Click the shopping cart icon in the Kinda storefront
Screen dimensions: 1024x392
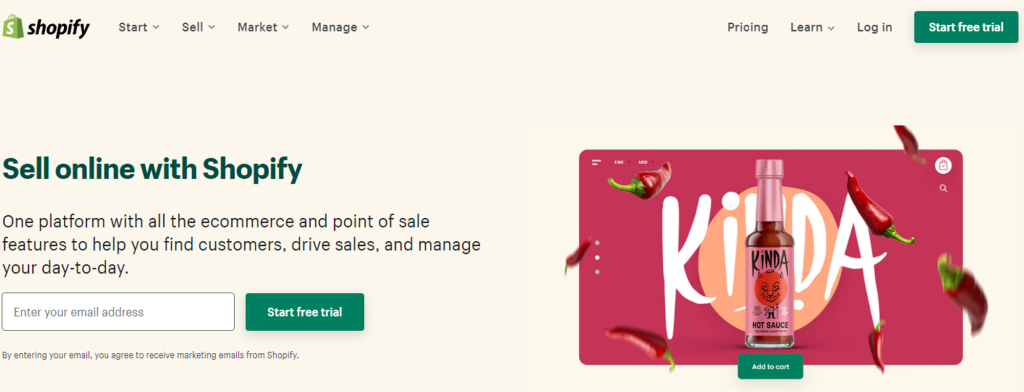[943, 165]
